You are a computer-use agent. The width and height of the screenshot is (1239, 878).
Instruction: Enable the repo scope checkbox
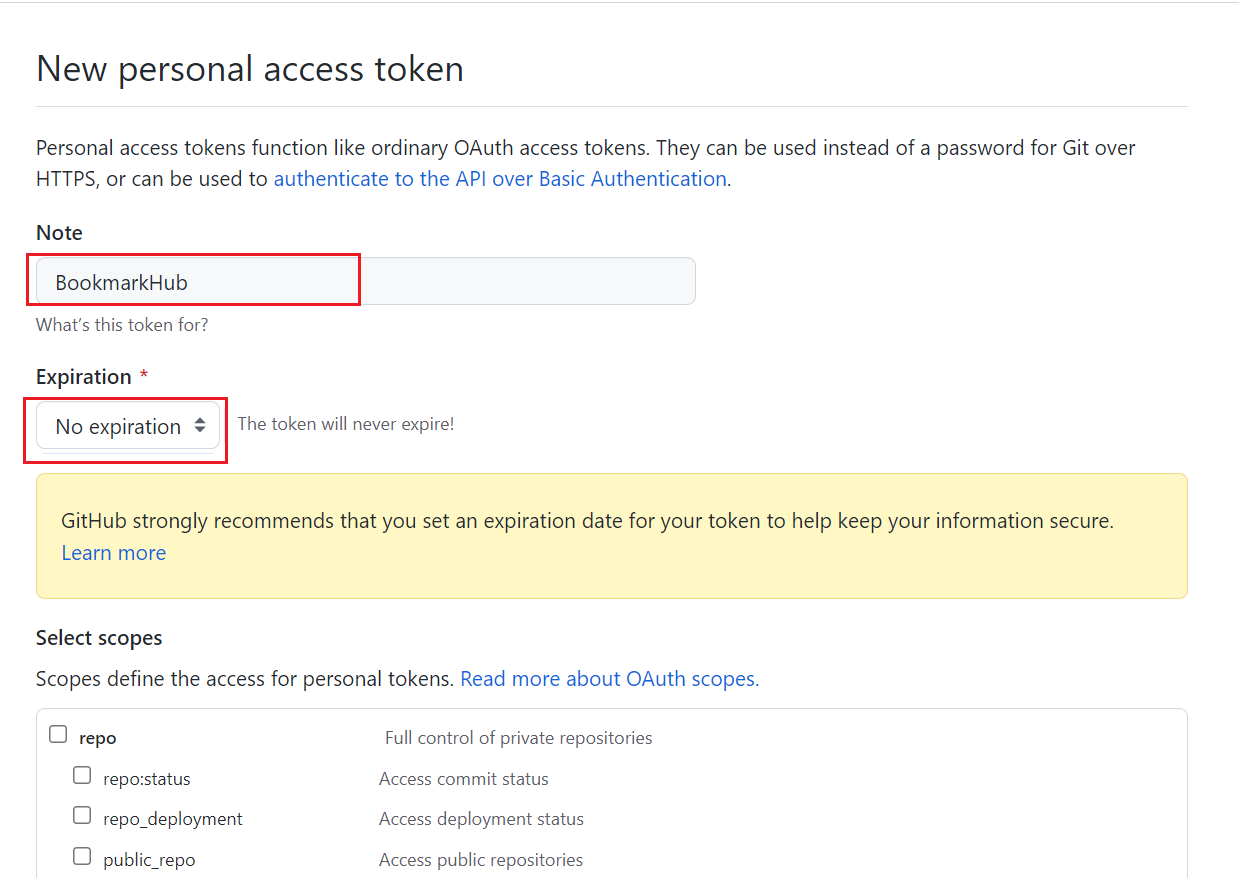59,735
